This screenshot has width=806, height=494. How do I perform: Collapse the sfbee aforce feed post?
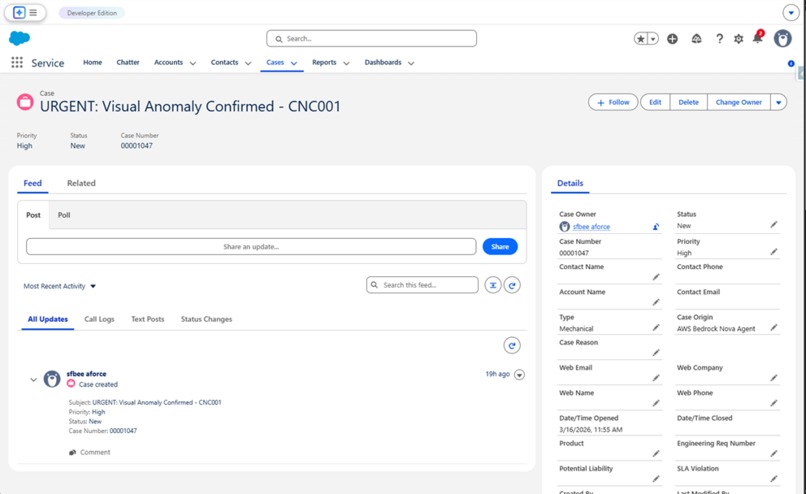click(33, 380)
